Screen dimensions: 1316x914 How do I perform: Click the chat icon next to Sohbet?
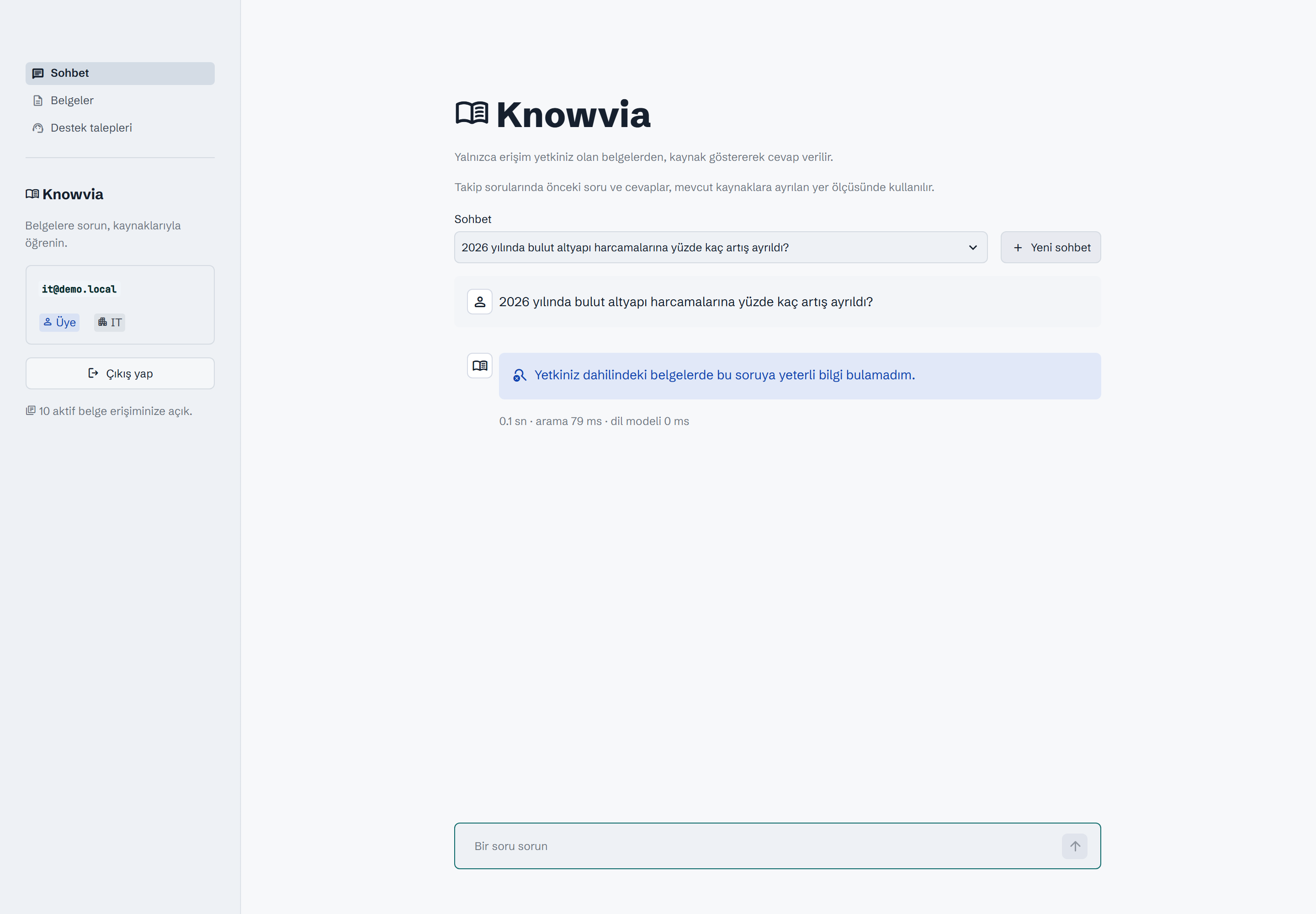coord(38,73)
